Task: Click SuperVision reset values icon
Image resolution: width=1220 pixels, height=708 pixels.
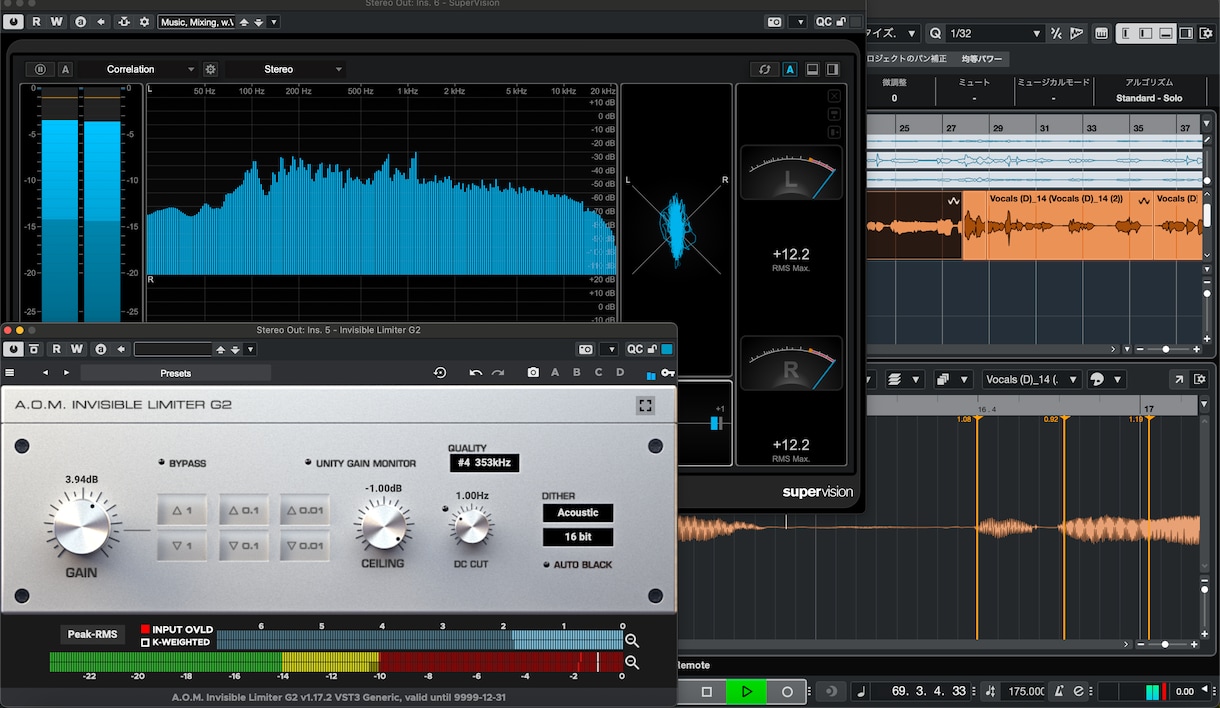Action: tap(765, 69)
